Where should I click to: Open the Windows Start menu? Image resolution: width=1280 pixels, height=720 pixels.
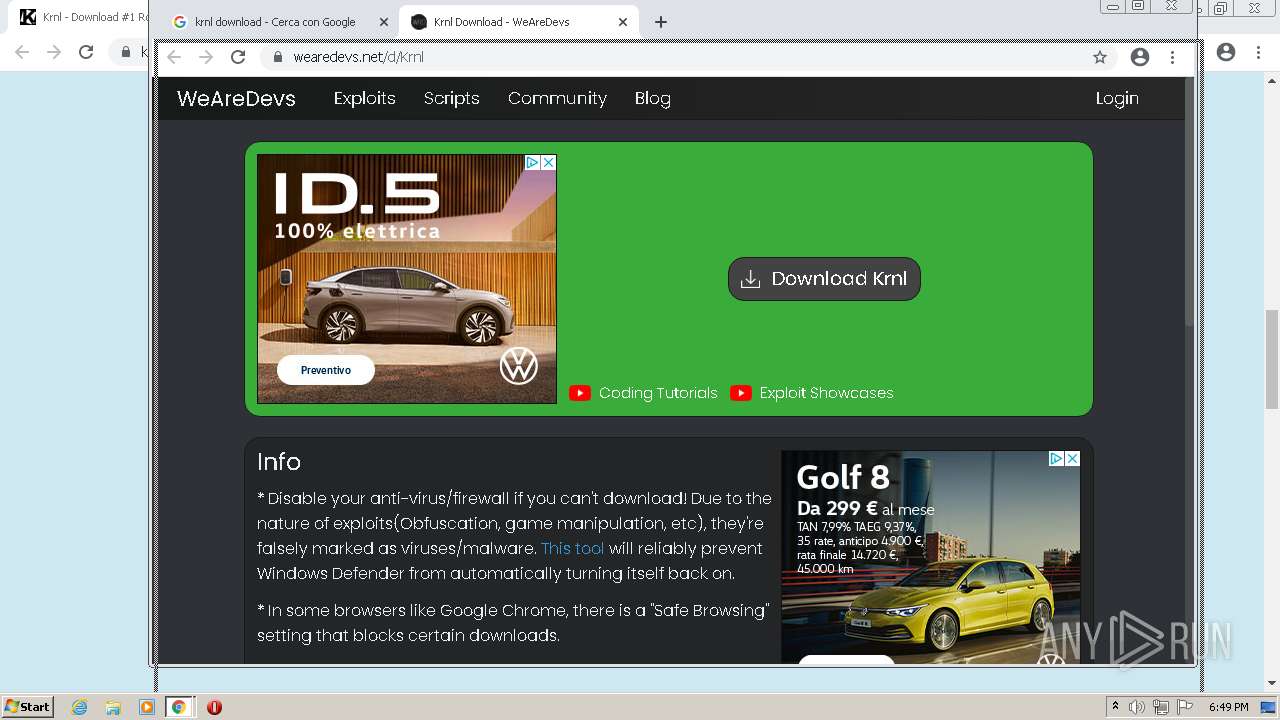[28, 706]
